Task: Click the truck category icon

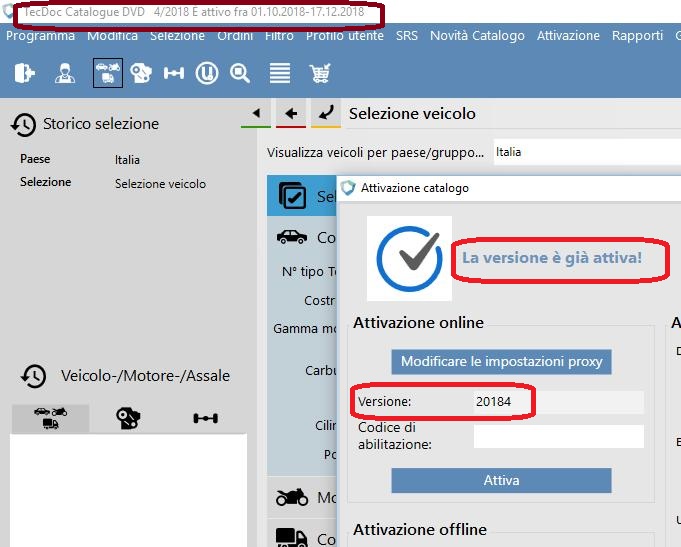Action: click(292, 537)
